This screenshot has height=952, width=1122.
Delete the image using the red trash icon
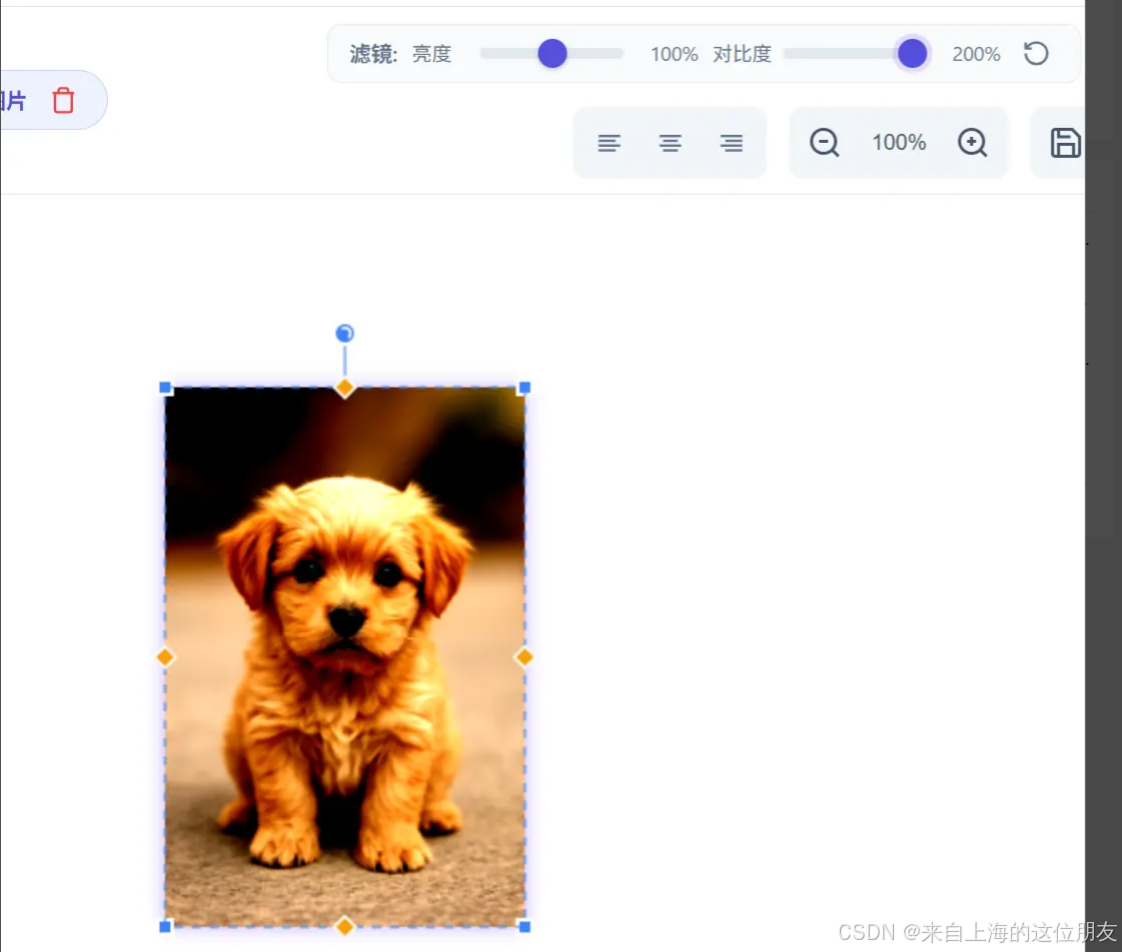[64, 100]
